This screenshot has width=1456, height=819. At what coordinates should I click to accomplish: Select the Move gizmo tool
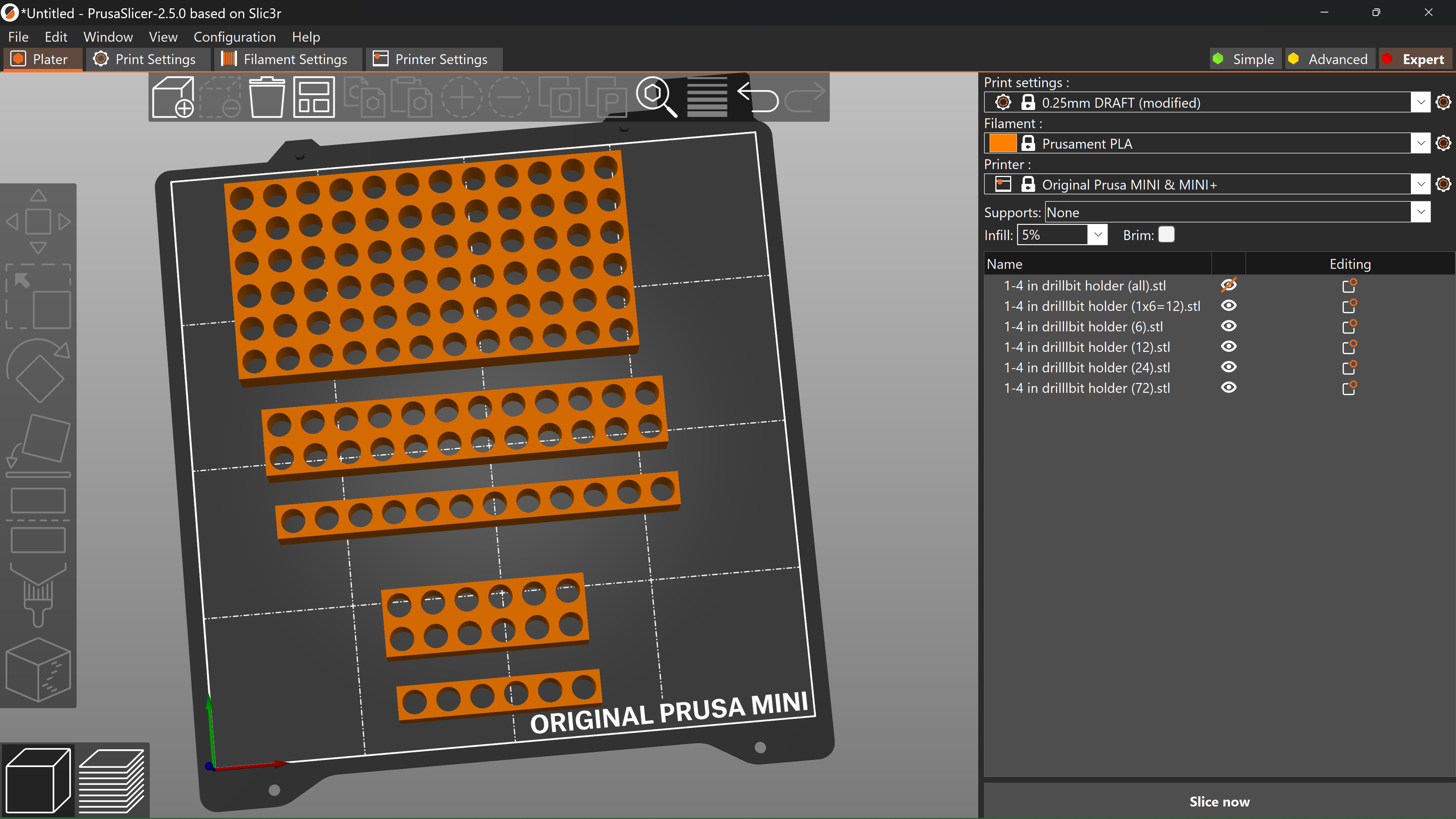tap(38, 221)
